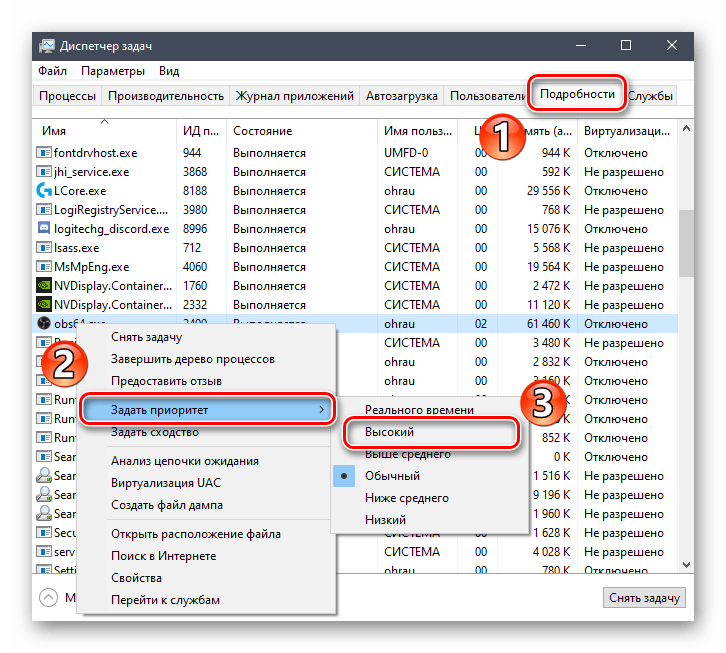This screenshot has height=653, width=726.
Task: Select the lsass.exe process name
Action: click(x=76, y=248)
